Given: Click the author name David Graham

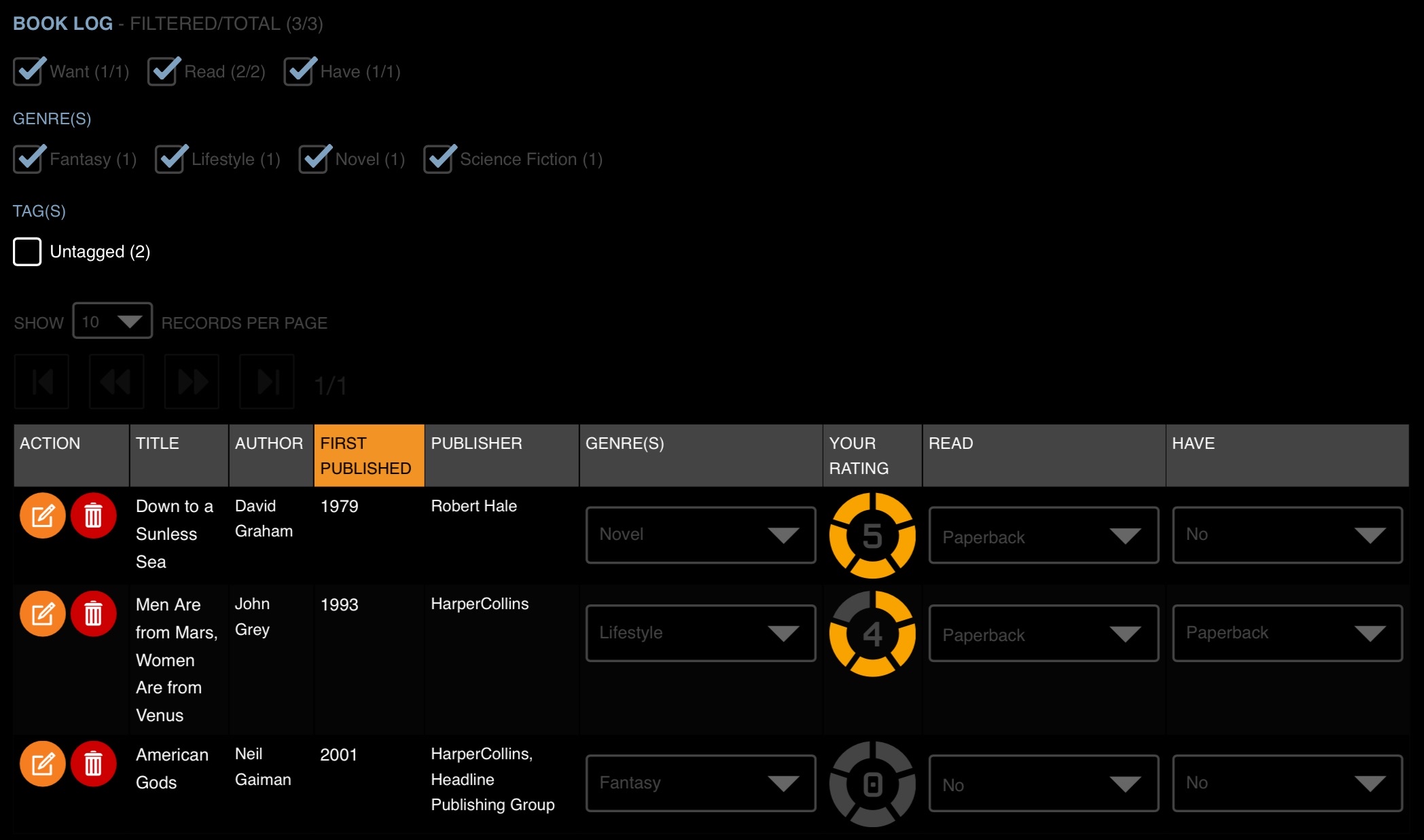Looking at the screenshot, I should pos(264,518).
